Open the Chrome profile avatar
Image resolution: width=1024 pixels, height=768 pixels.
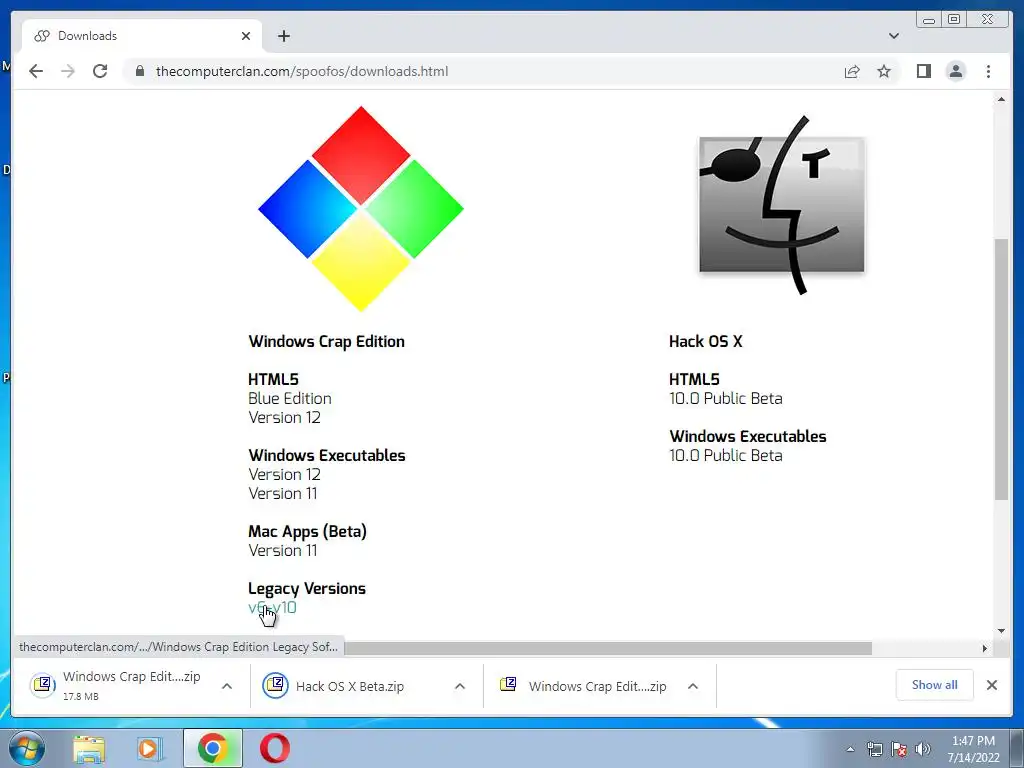(x=955, y=71)
